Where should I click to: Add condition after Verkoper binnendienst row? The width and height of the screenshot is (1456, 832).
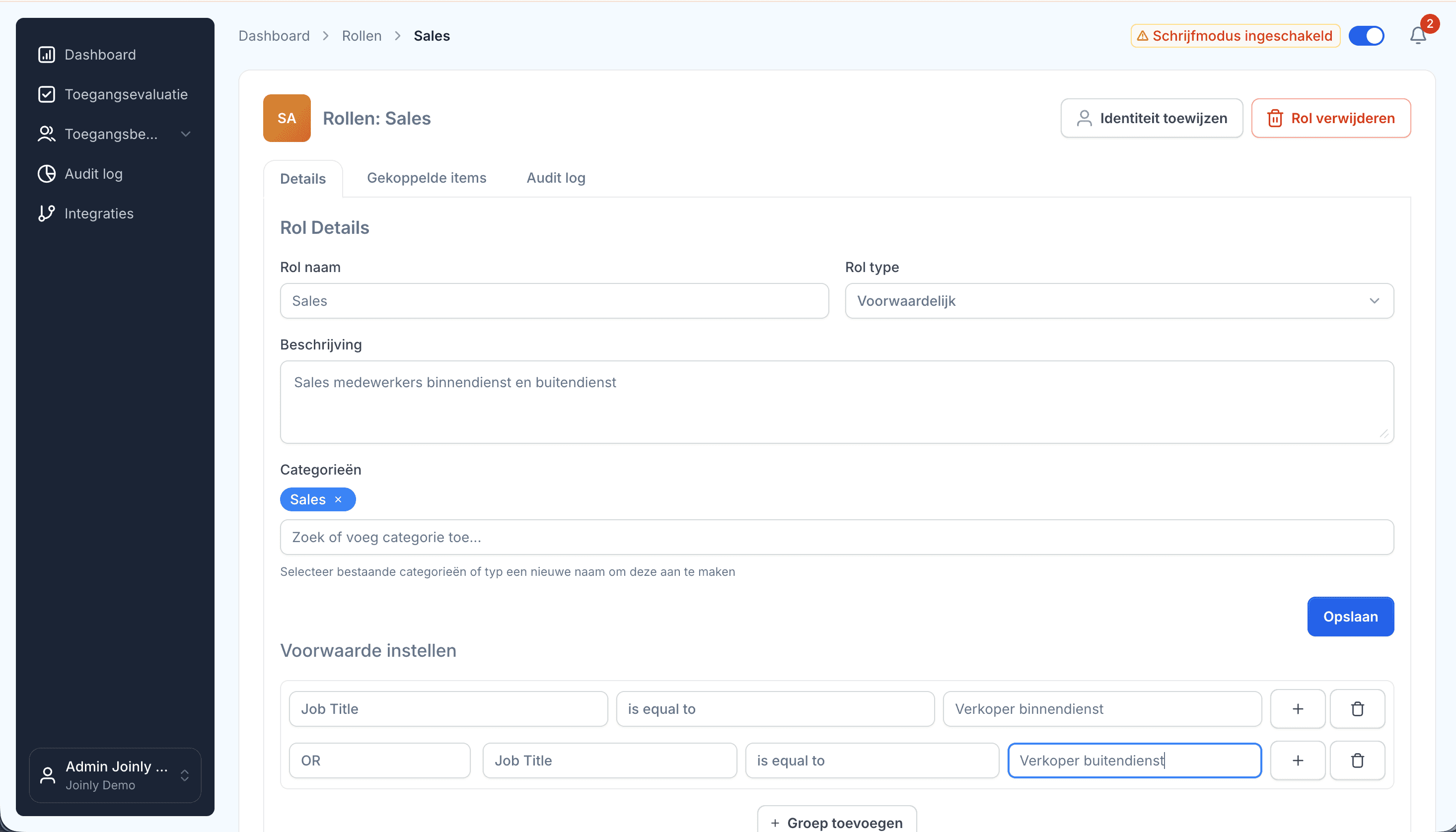pyautogui.click(x=1298, y=709)
